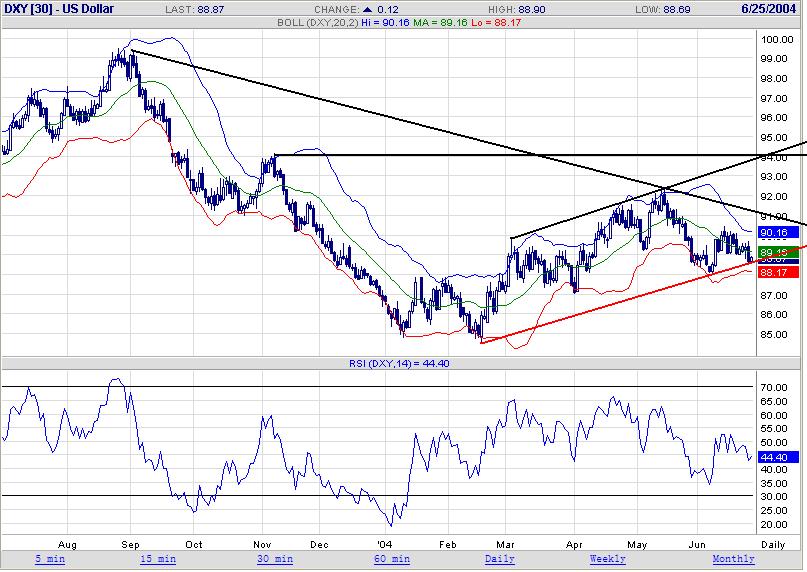Click the blue 44.40 RSI value tag
This screenshot has width=807, height=572.
(771, 456)
